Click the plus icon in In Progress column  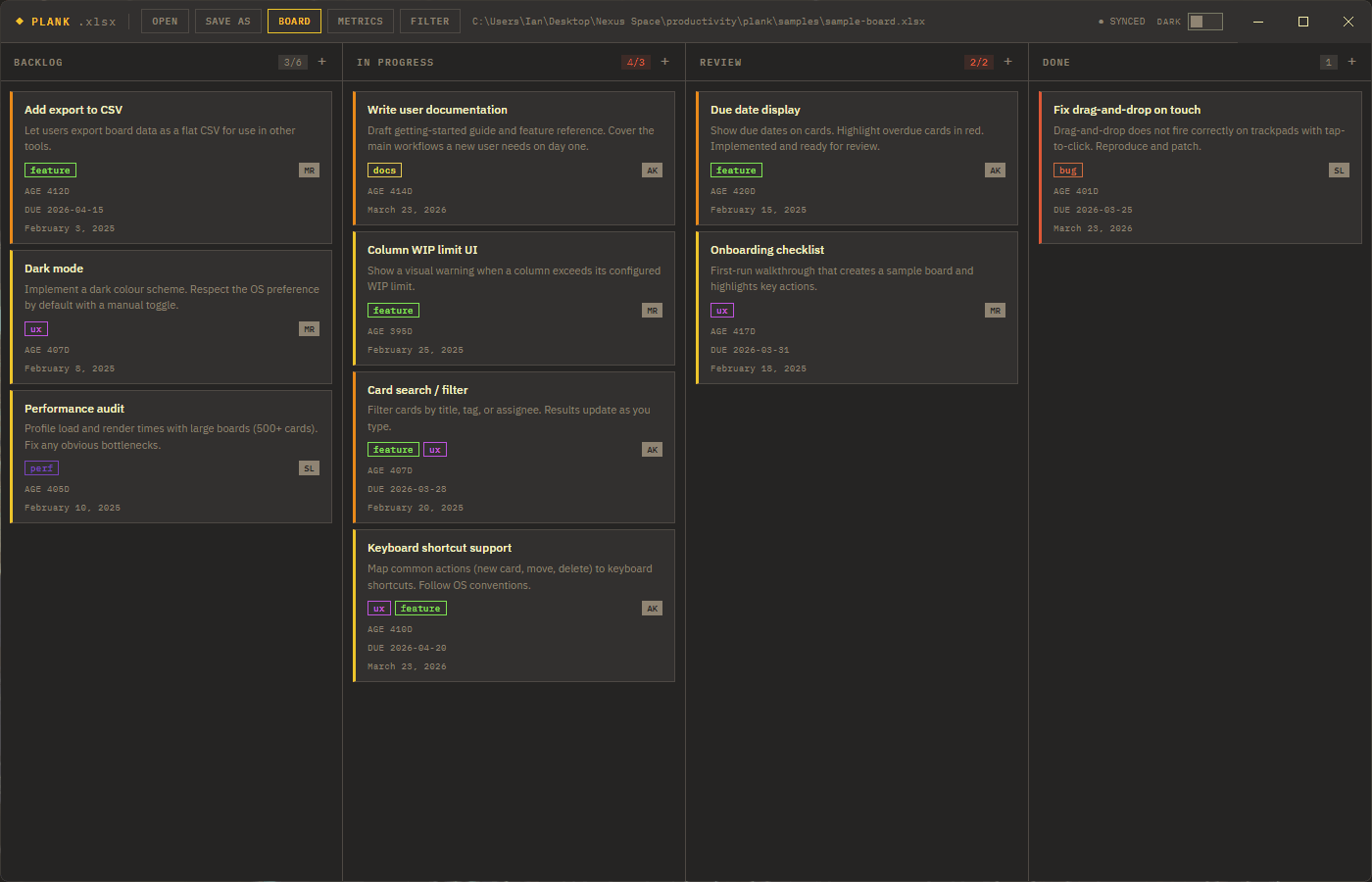coord(664,62)
